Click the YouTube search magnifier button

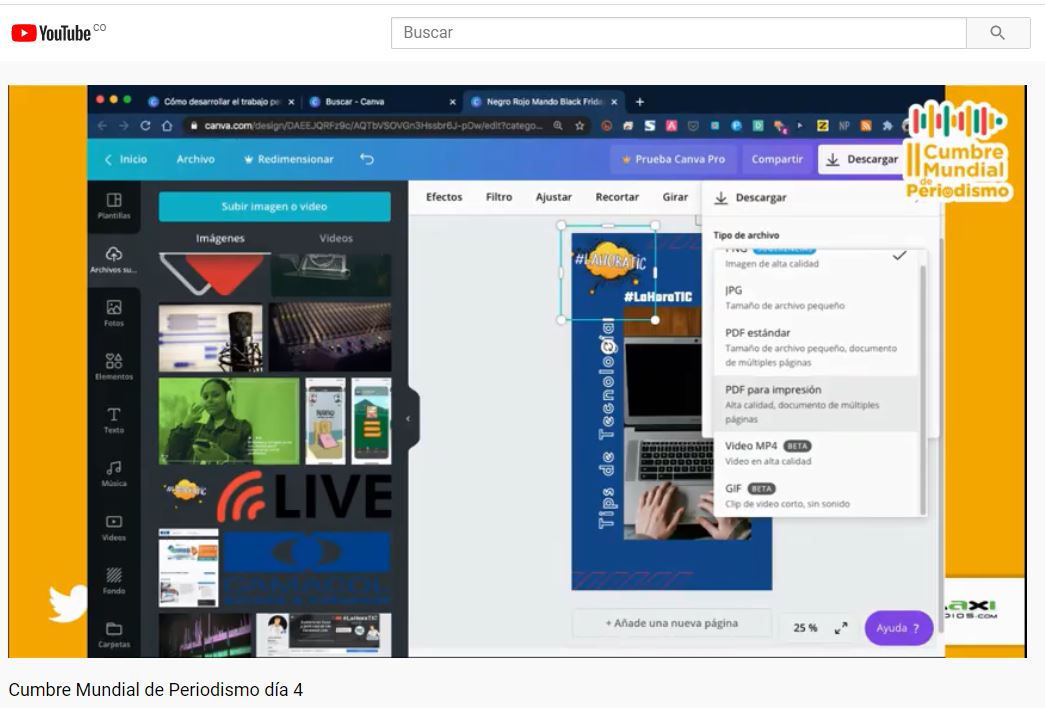pyautogui.click(x=998, y=33)
